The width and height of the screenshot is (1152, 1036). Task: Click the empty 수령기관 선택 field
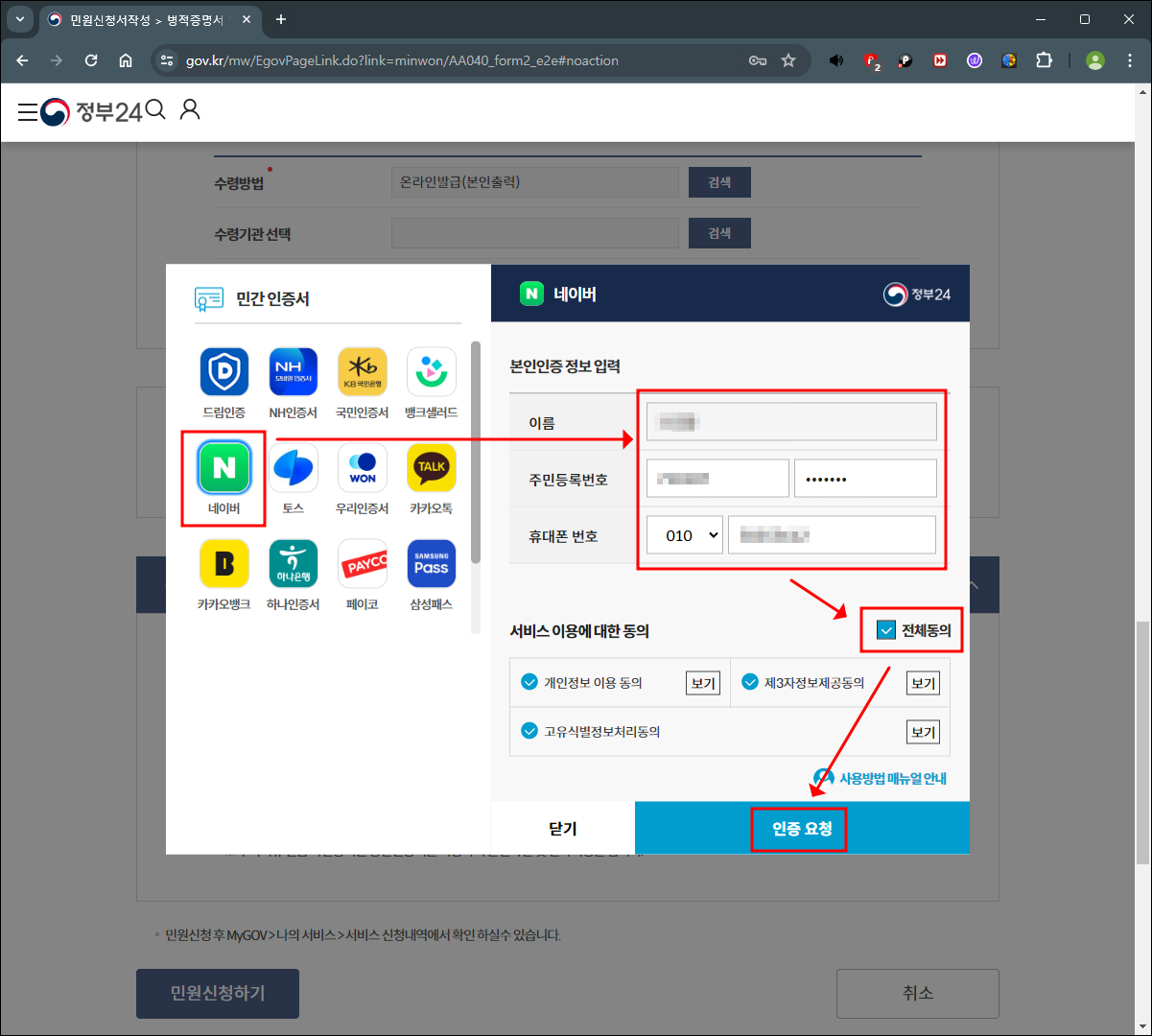535,233
